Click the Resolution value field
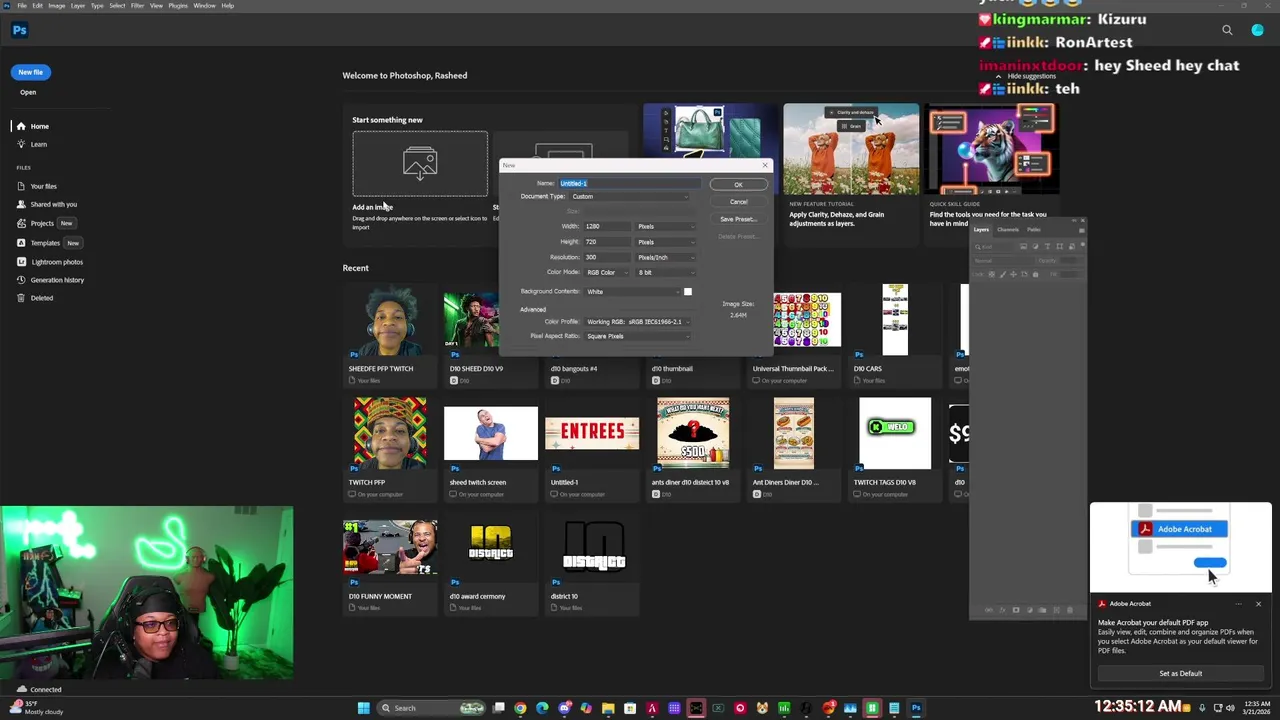Screen dimensions: 1280x720 [x=608, y=258]
